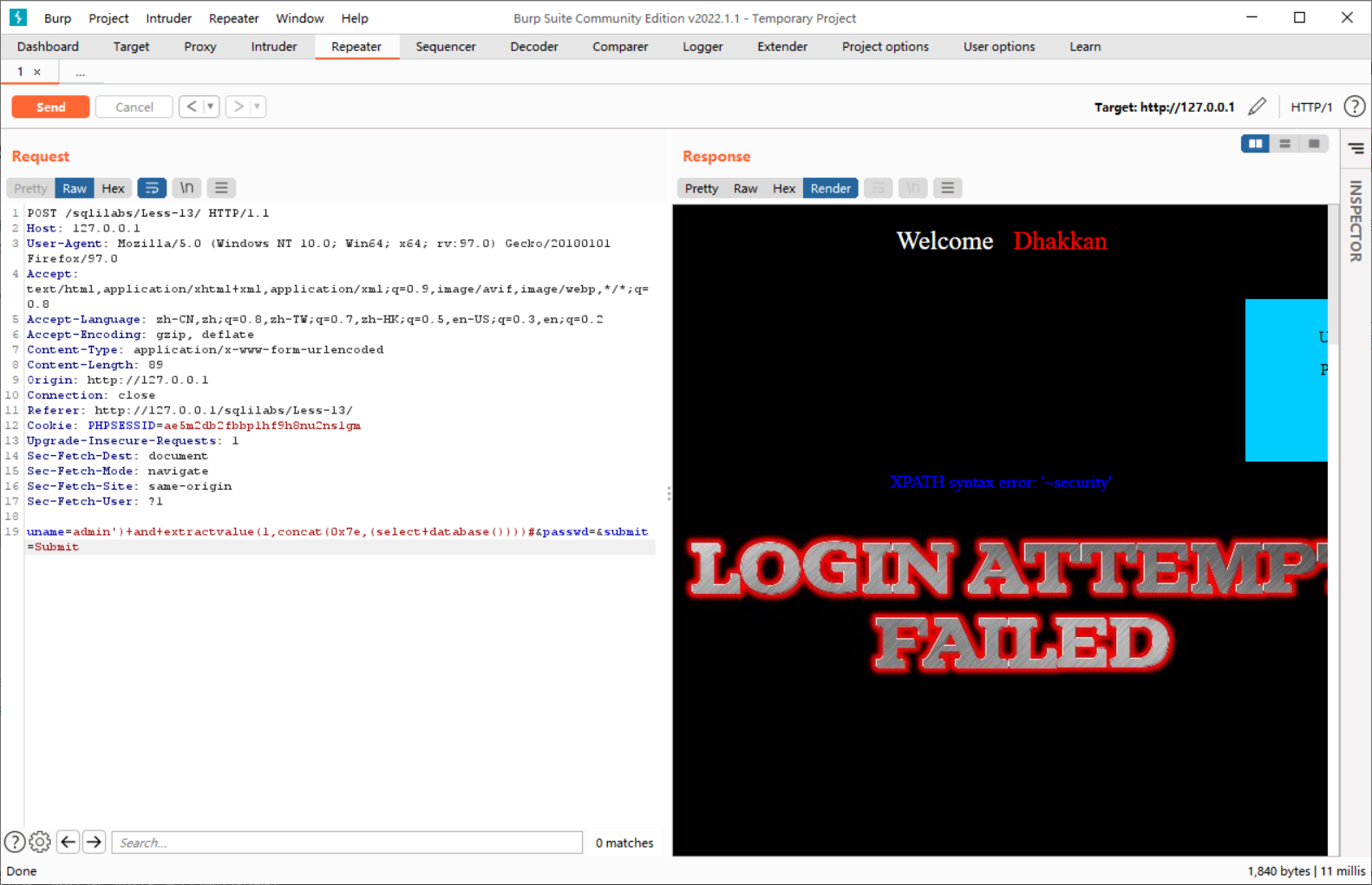Switch request view to Raw
This screenshot has height=885, width=1372.
(x=75, y=188)
